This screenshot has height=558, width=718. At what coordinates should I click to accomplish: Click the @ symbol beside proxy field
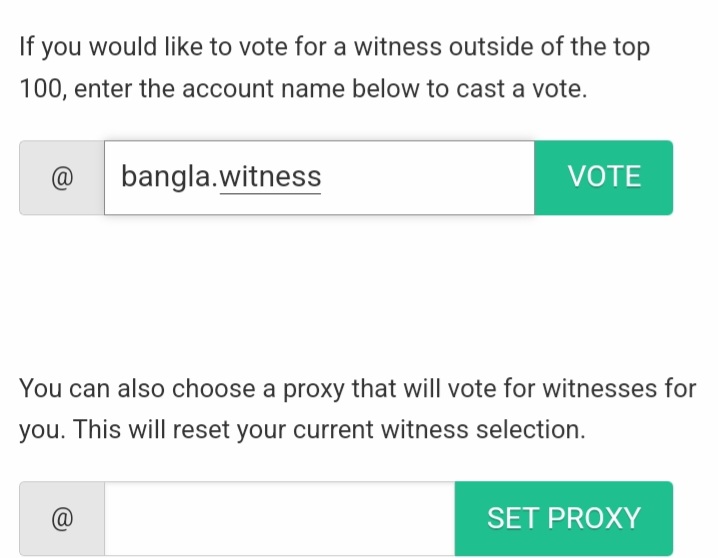click(x=61, y=519)
